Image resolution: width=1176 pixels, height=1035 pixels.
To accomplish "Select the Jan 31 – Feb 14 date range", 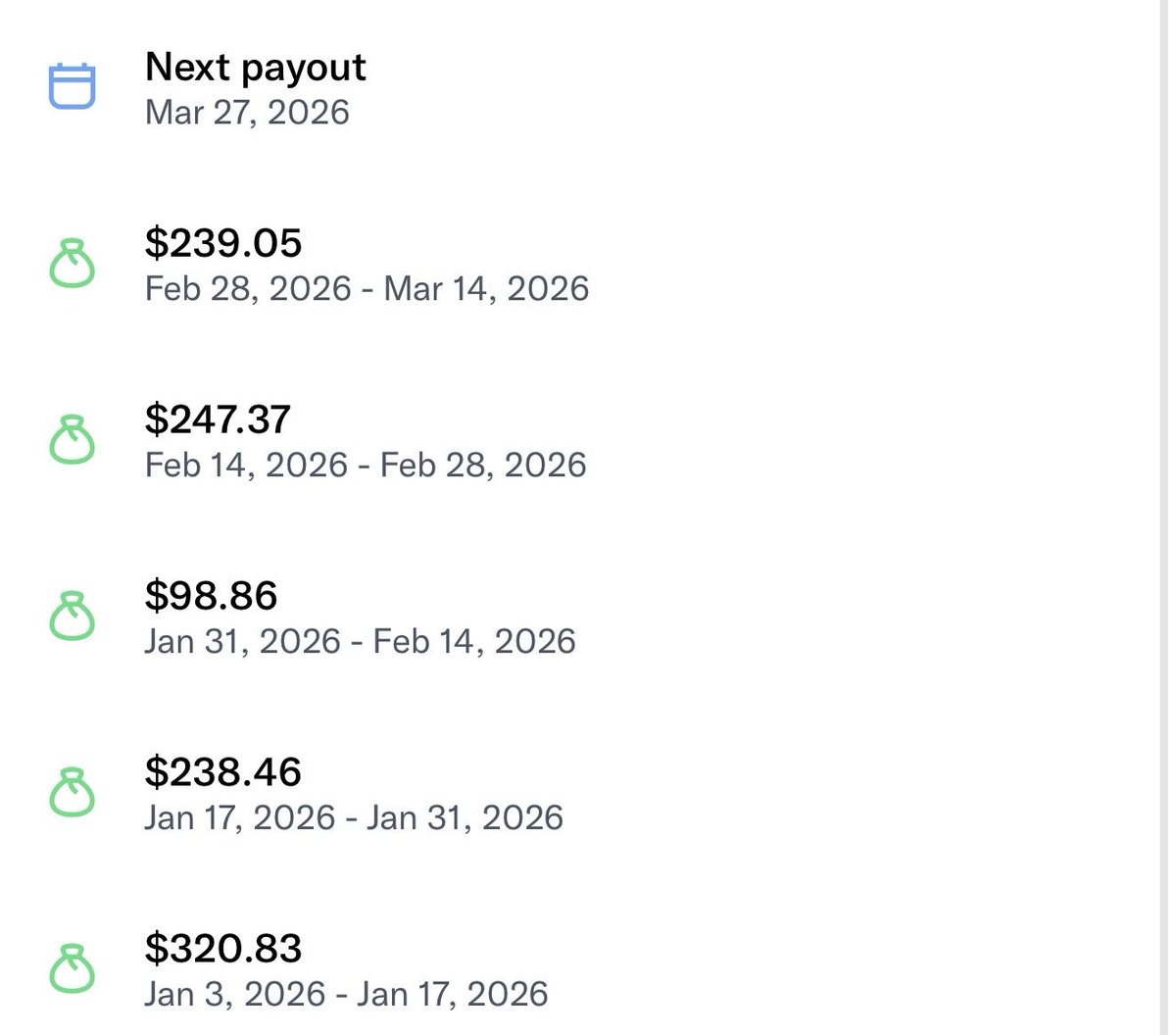I will 360,641.
